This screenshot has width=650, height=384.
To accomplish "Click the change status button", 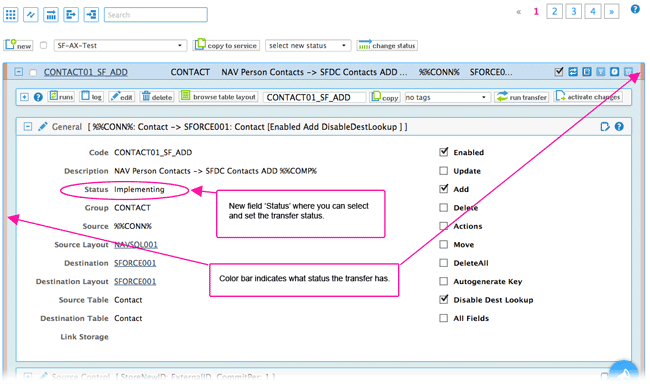I will (387, 45).
